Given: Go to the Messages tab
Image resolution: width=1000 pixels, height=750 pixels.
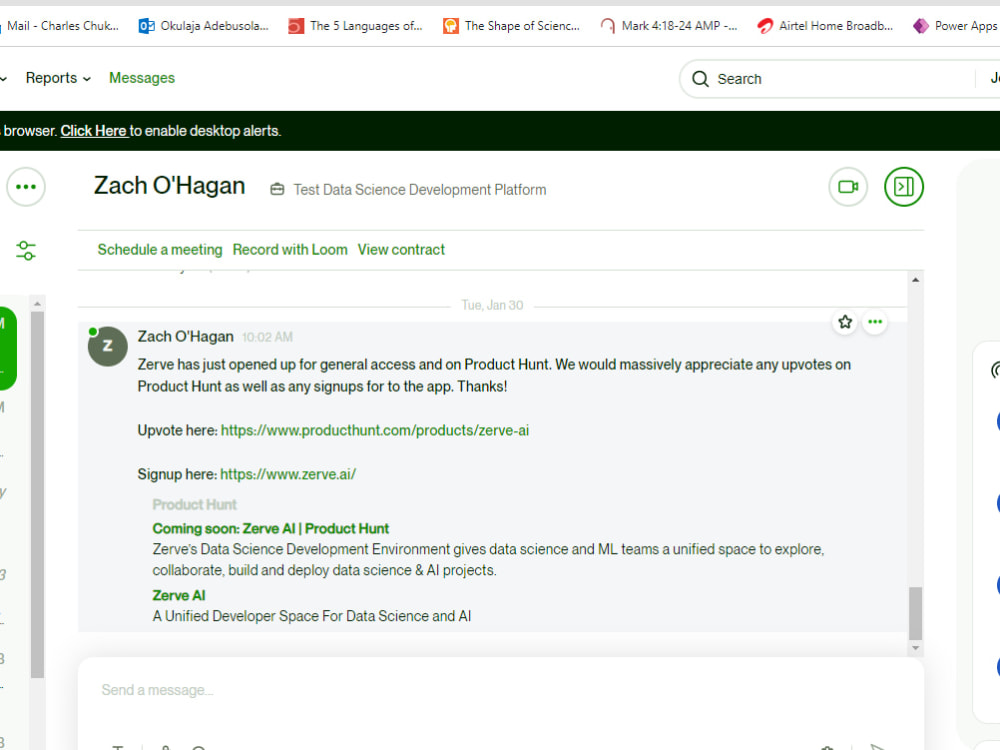Looking at the screenshot, I should 142,78.
